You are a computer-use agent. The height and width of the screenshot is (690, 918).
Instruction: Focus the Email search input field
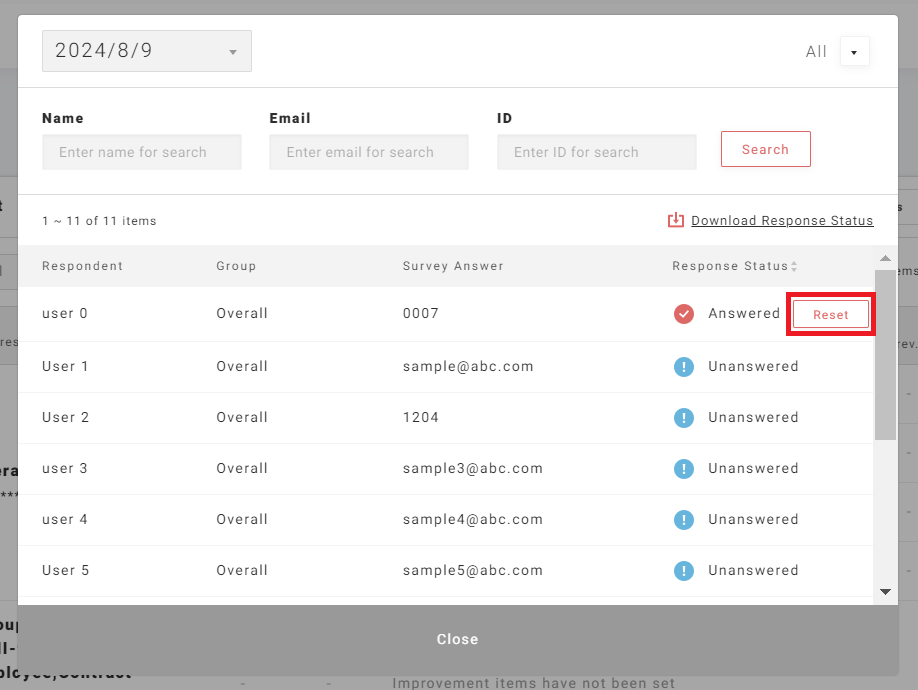(x=369, y=153)
